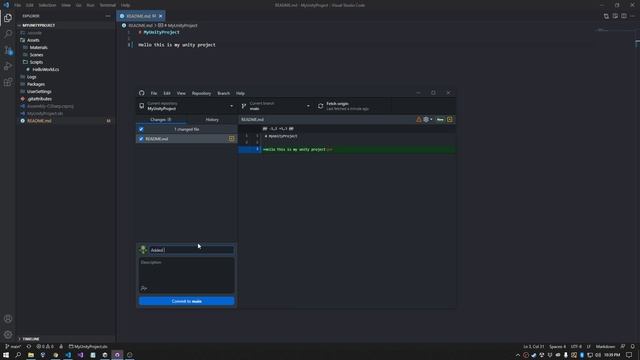The width and height of the screenshot is (640, 360).
Task: Select README.md in the Explorer tree
Action: click(39, 121)
